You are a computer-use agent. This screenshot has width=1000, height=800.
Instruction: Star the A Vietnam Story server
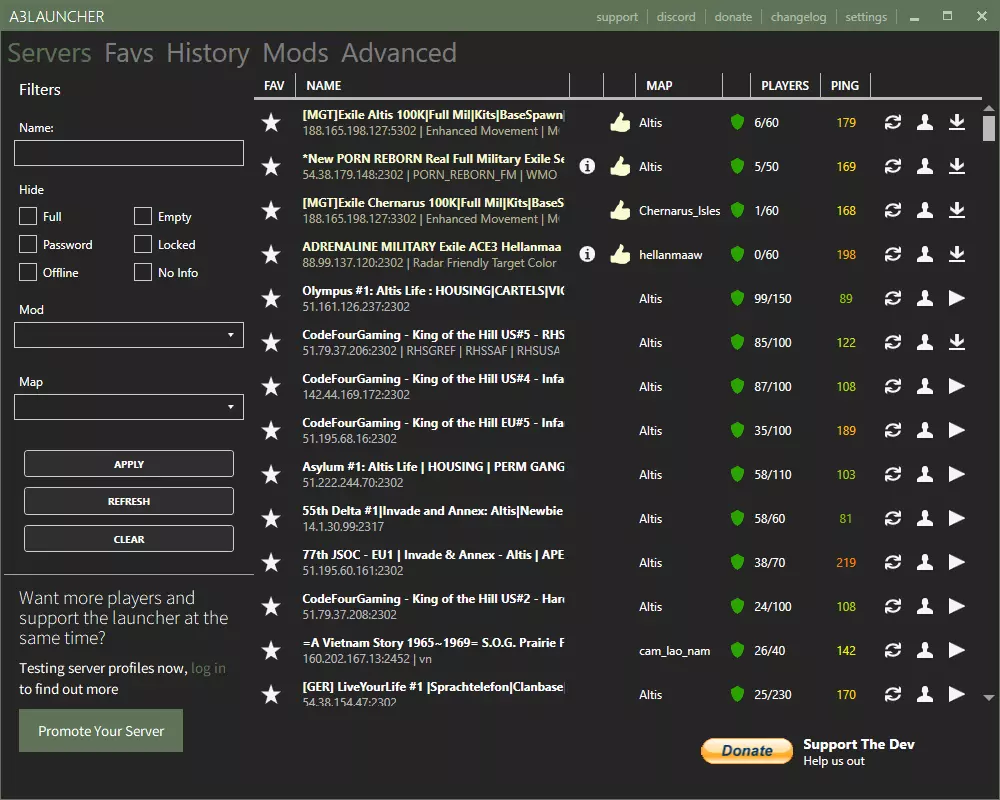tap(271, 651)
